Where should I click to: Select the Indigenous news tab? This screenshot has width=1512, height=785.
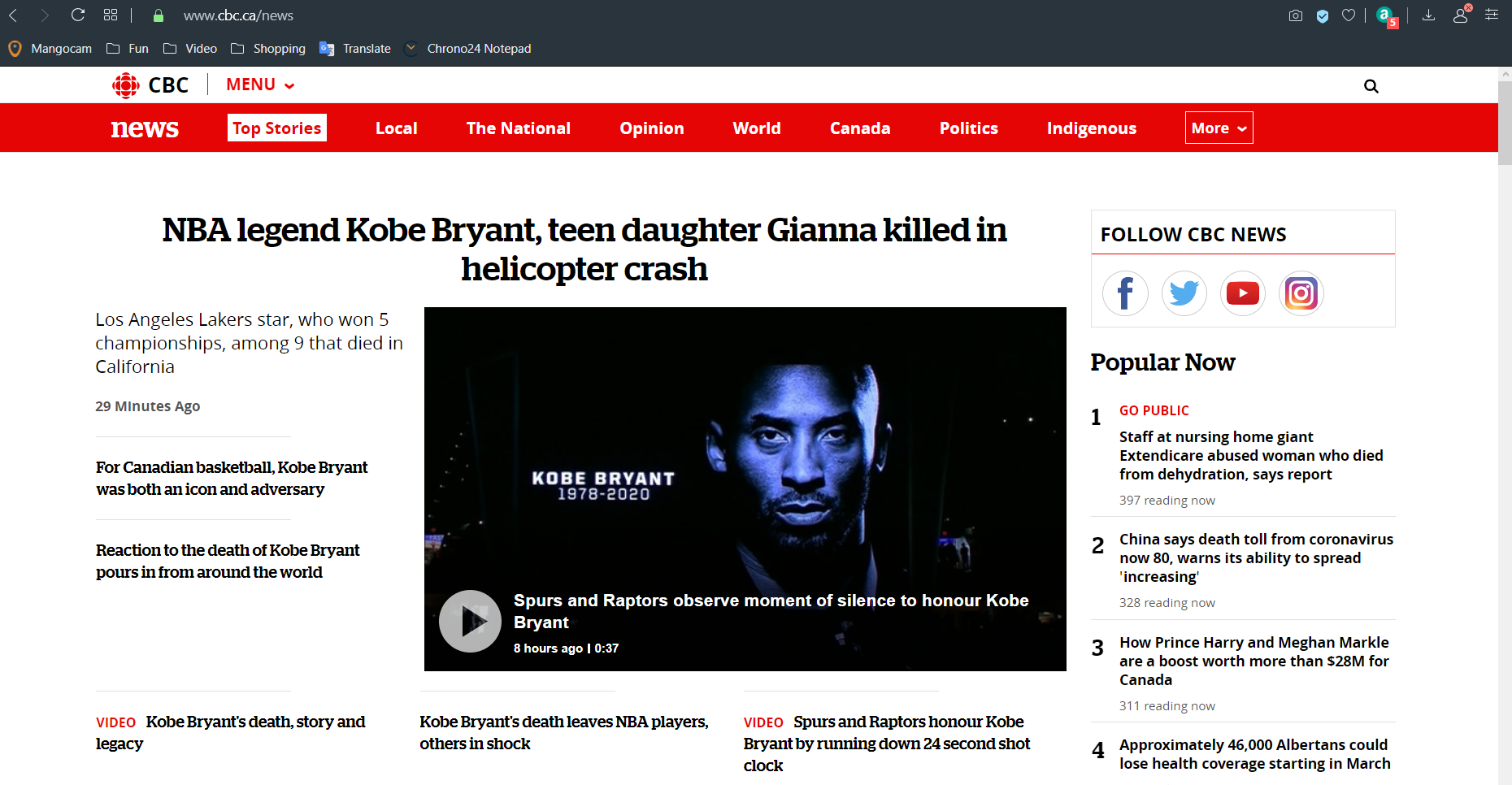coord(1091,128)
